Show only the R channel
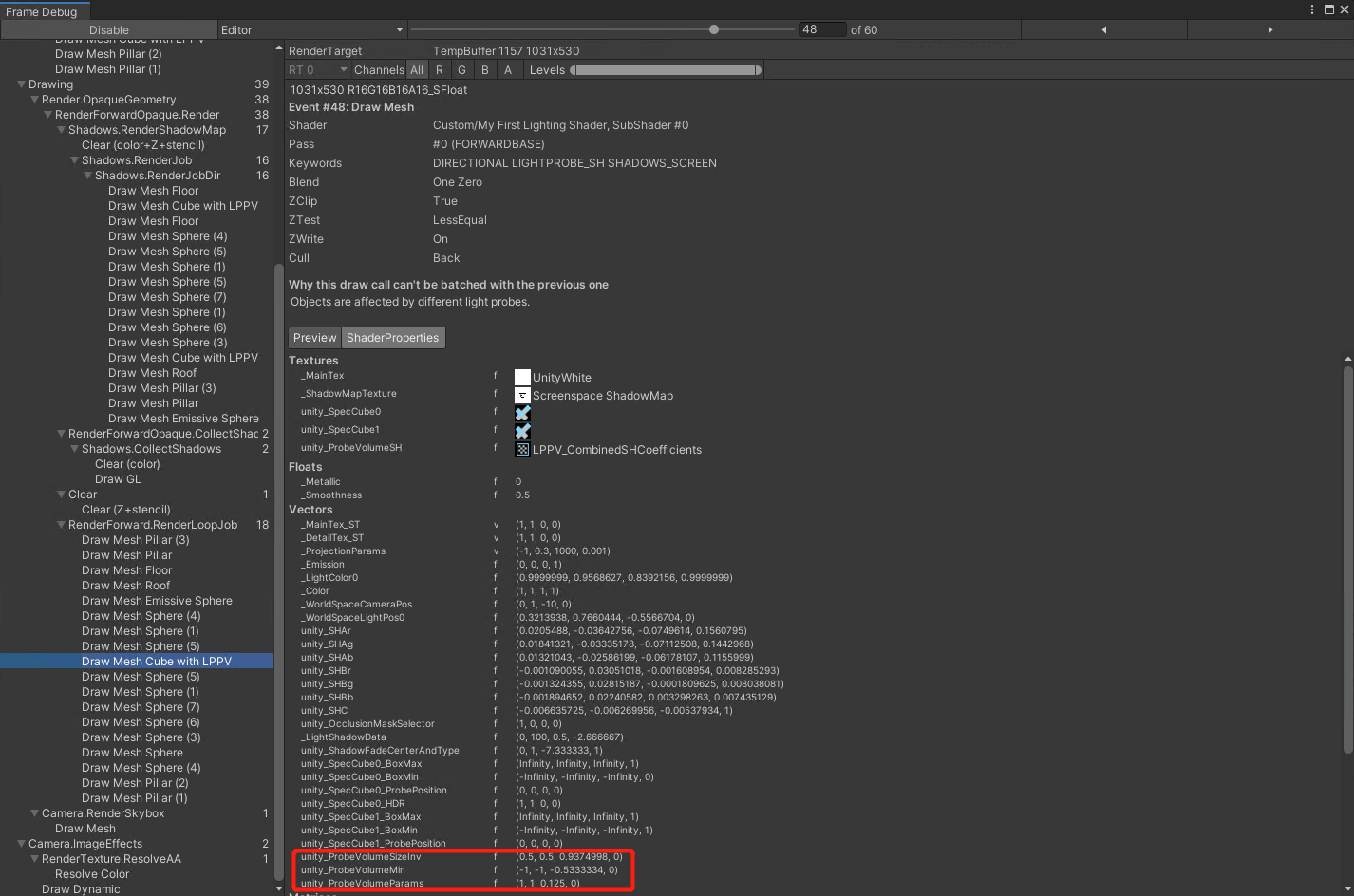 440,70
